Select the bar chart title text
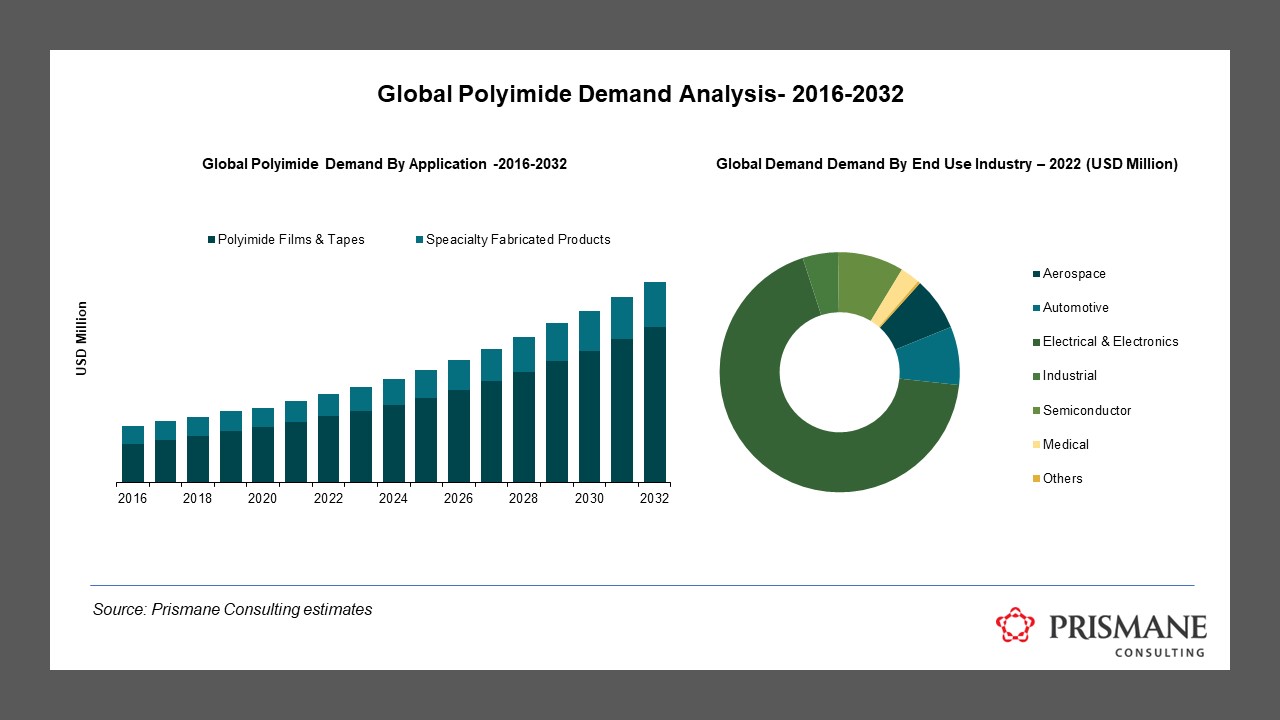Screen dimensions: 1280x720 click(385, 163)
